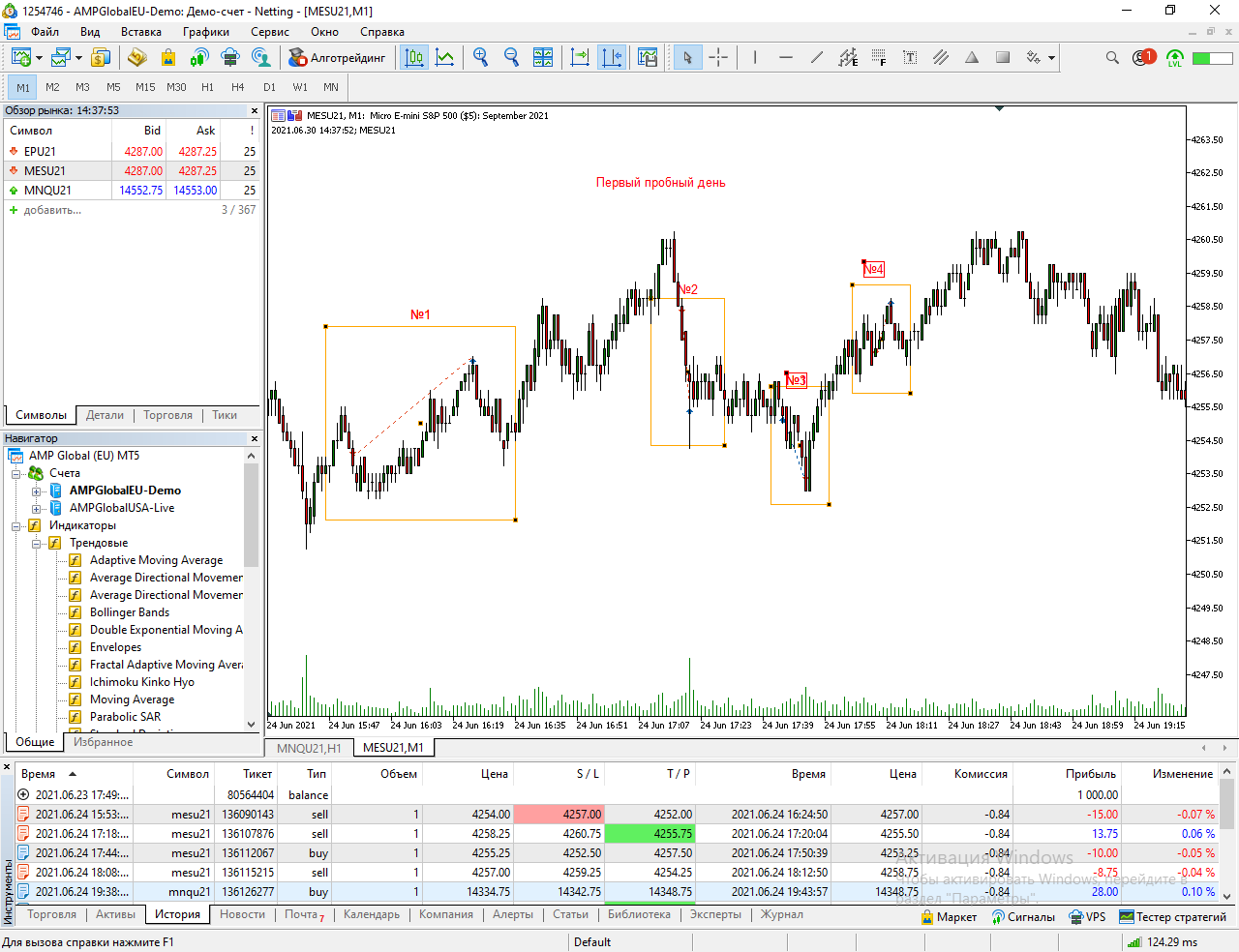Open Сигналы in the toolbox bar
This screenshot has width=1239, height=952.
[x=1023, y=917]
